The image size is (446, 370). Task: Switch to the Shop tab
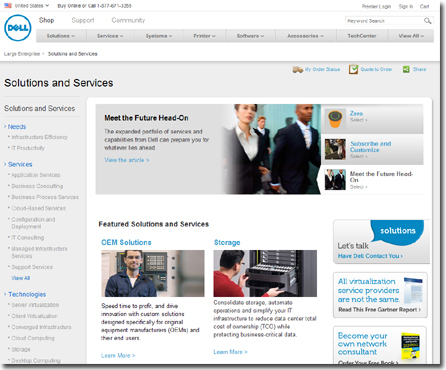[x=46, y=20]
